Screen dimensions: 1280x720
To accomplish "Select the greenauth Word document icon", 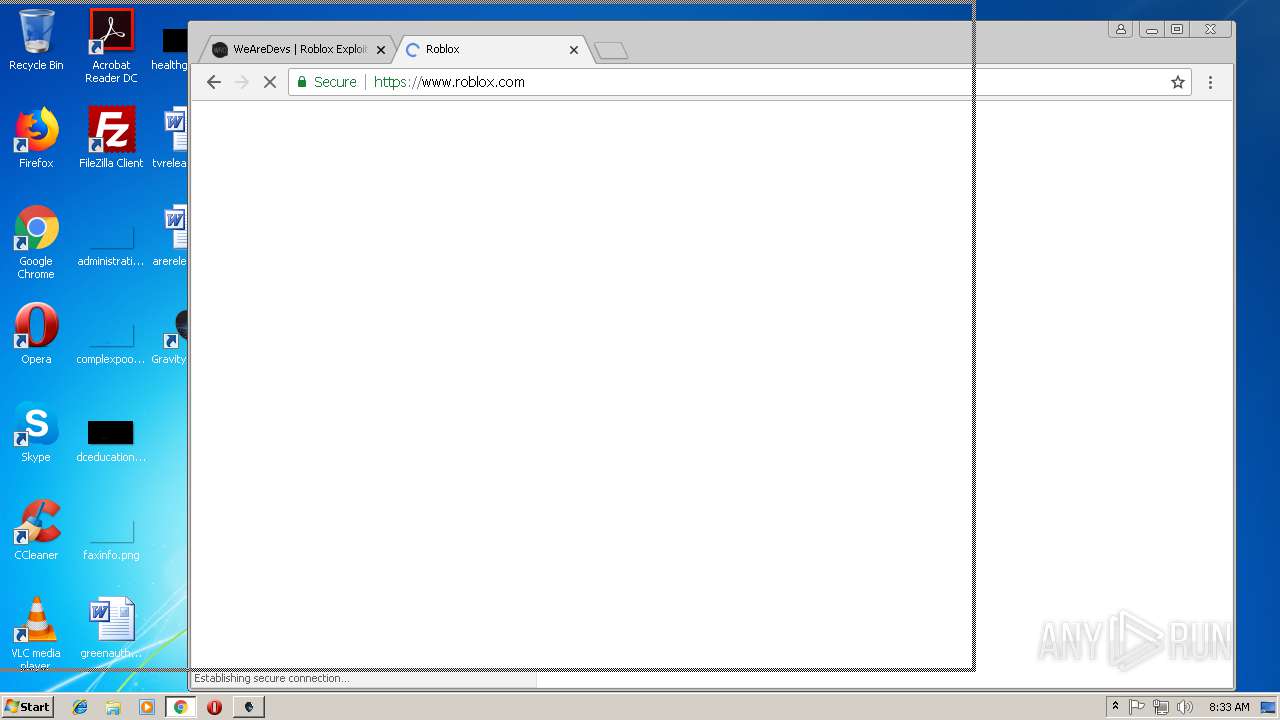I will [x=111, y=628].
